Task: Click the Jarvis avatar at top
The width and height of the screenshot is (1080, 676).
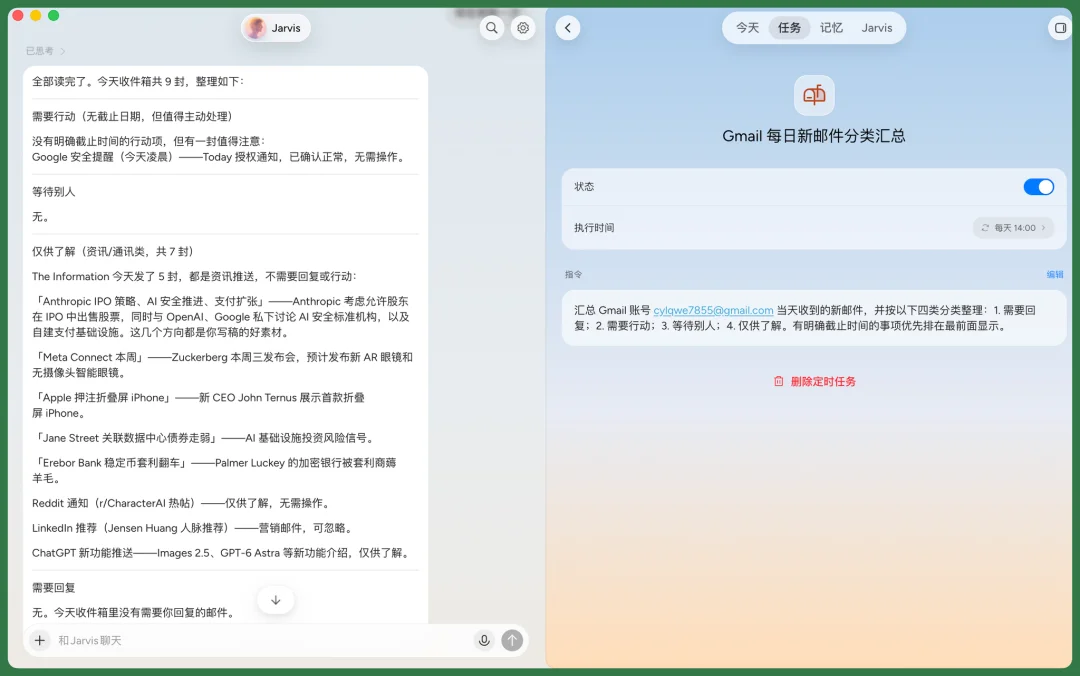Action: (x=256, y=28)
